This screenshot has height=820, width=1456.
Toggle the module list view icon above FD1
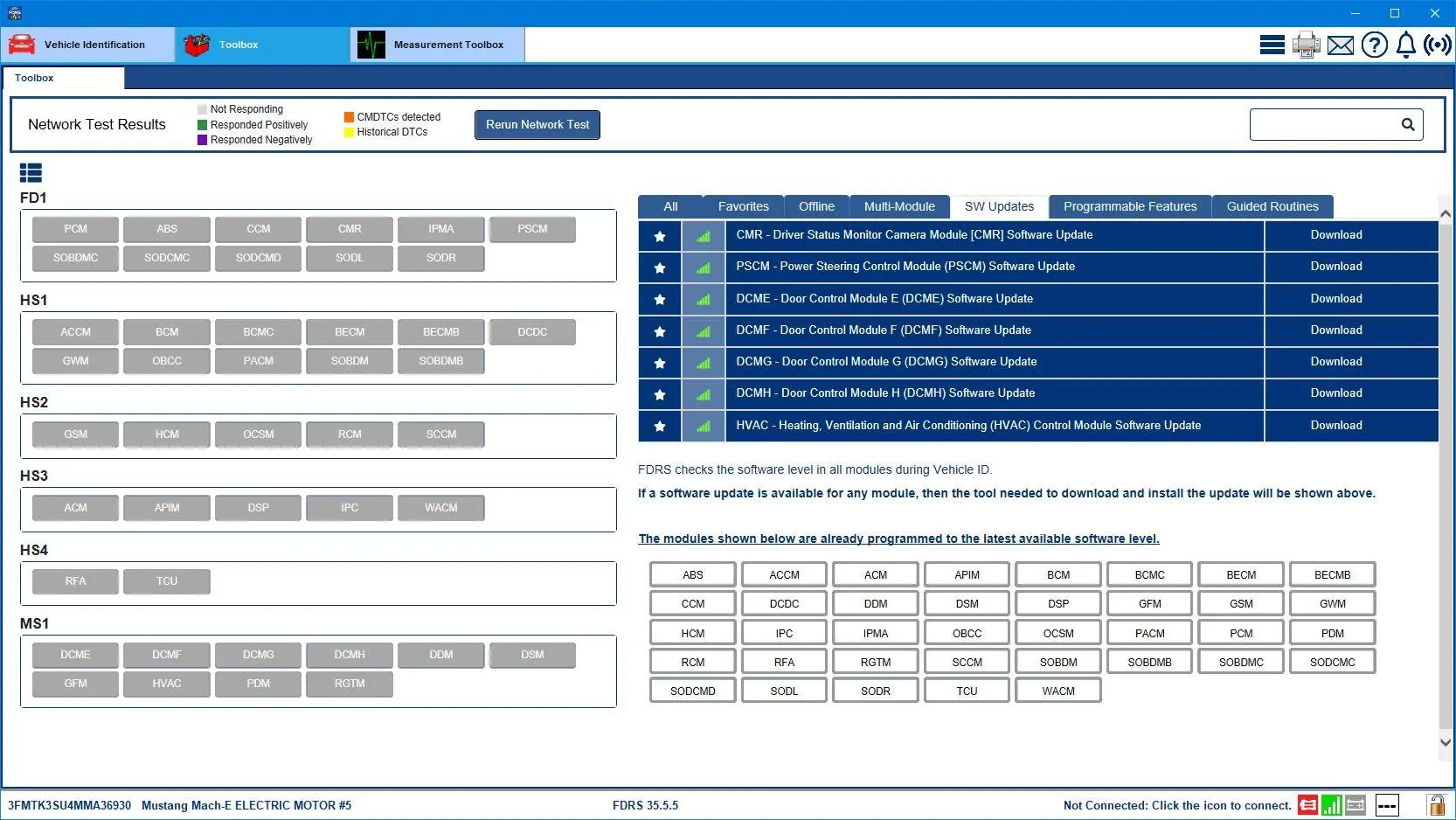coord(31,172)
